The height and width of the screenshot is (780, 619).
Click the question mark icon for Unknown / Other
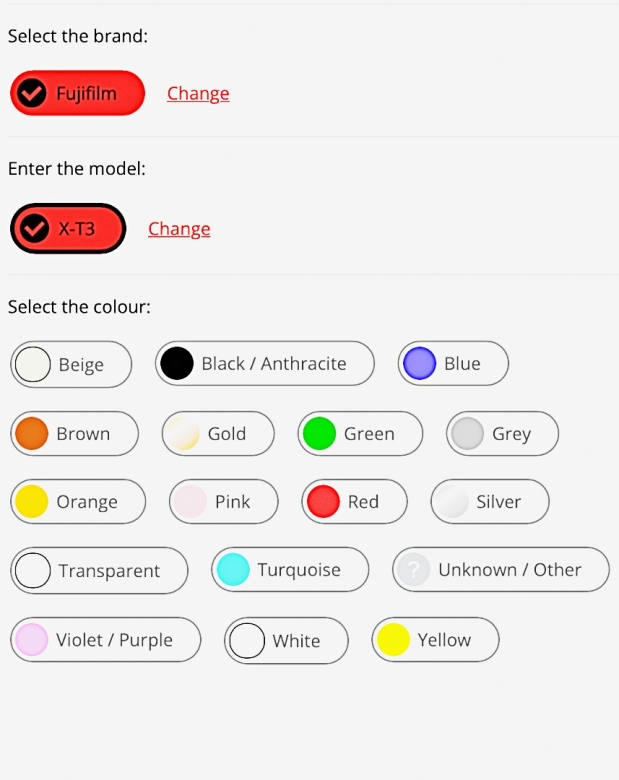413,569
